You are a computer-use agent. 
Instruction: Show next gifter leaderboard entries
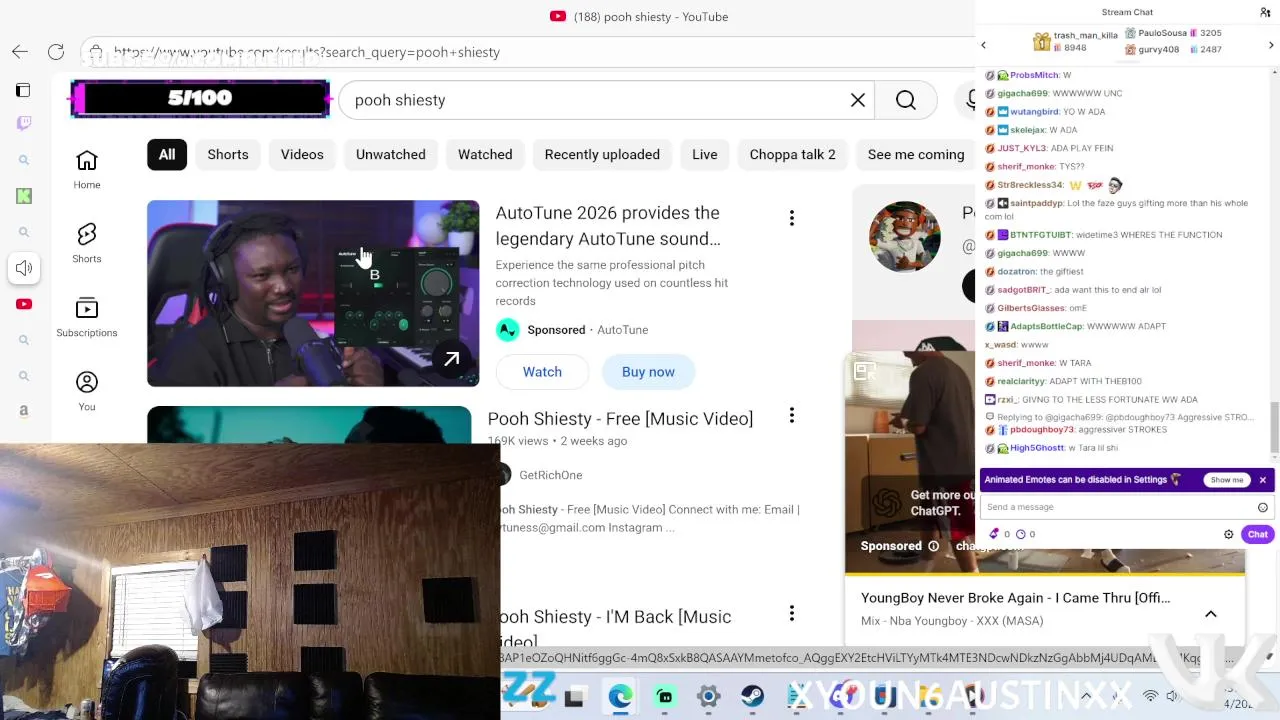(x=1271, y=45)
